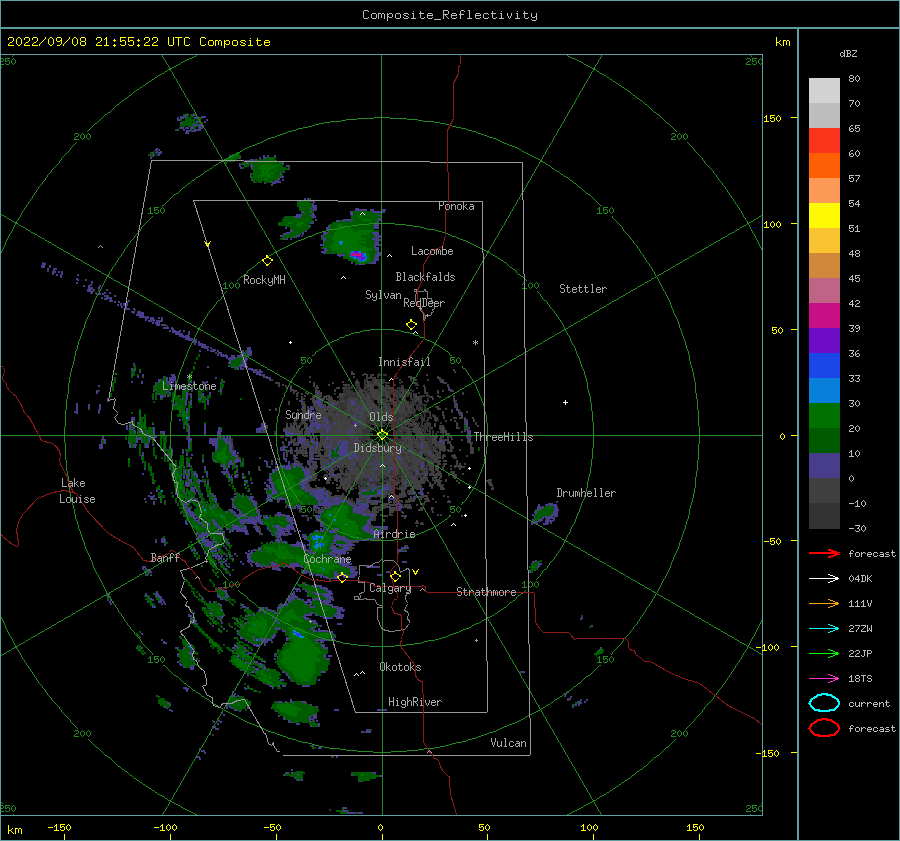
Task: Click the yellow diamond marker near RedDeer
Action: 412,325
